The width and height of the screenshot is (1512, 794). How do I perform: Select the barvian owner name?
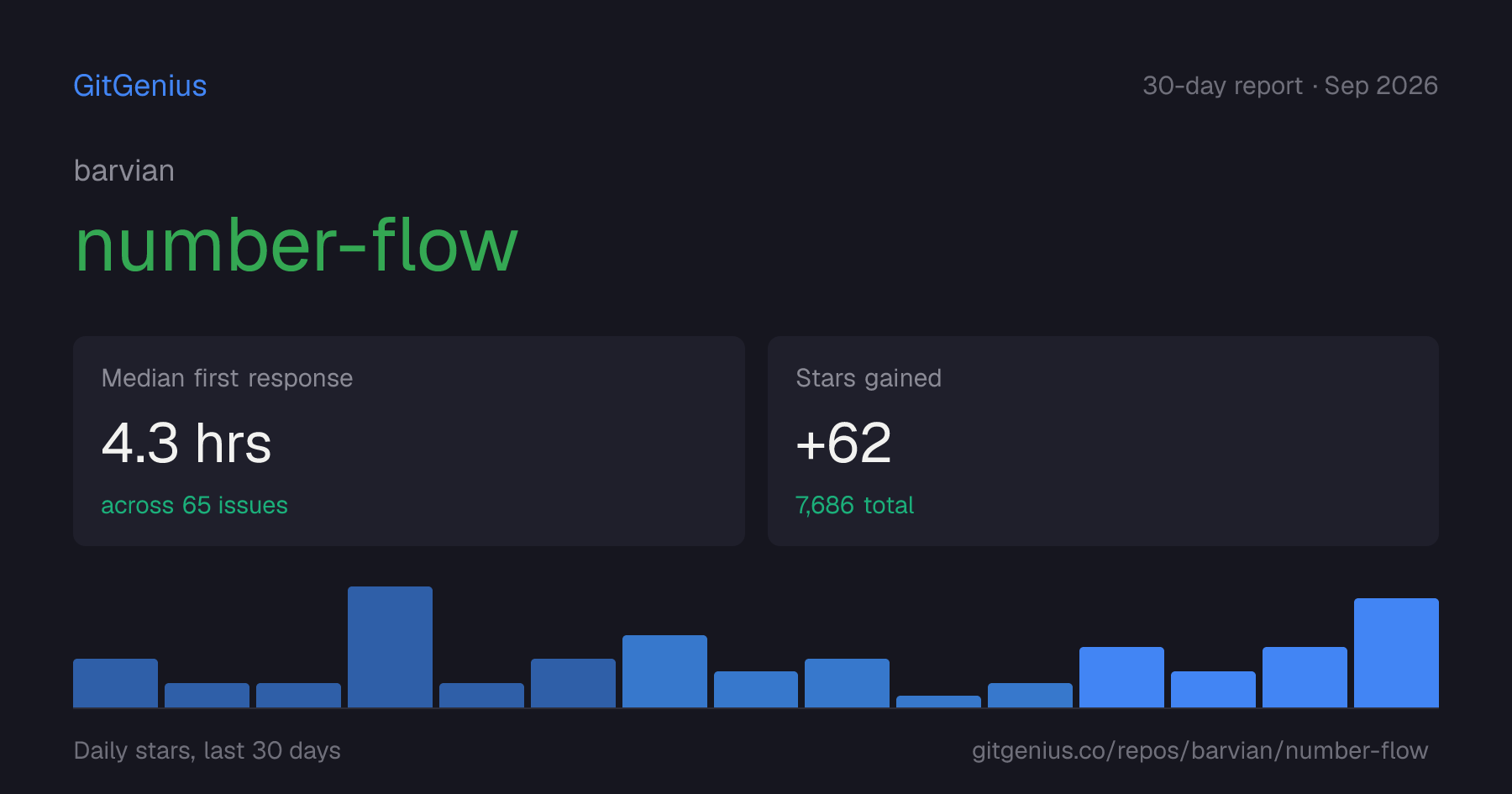124,171
